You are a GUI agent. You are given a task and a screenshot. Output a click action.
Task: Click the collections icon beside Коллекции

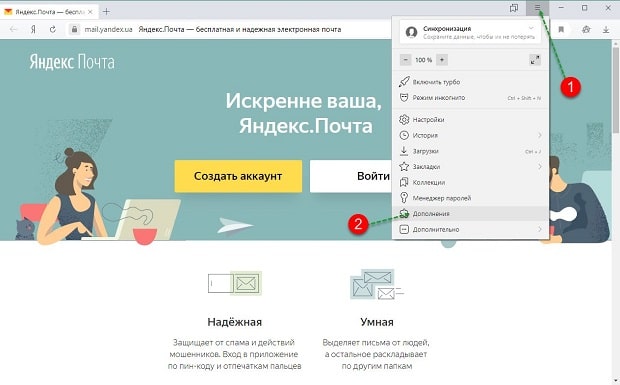point(404,182)
